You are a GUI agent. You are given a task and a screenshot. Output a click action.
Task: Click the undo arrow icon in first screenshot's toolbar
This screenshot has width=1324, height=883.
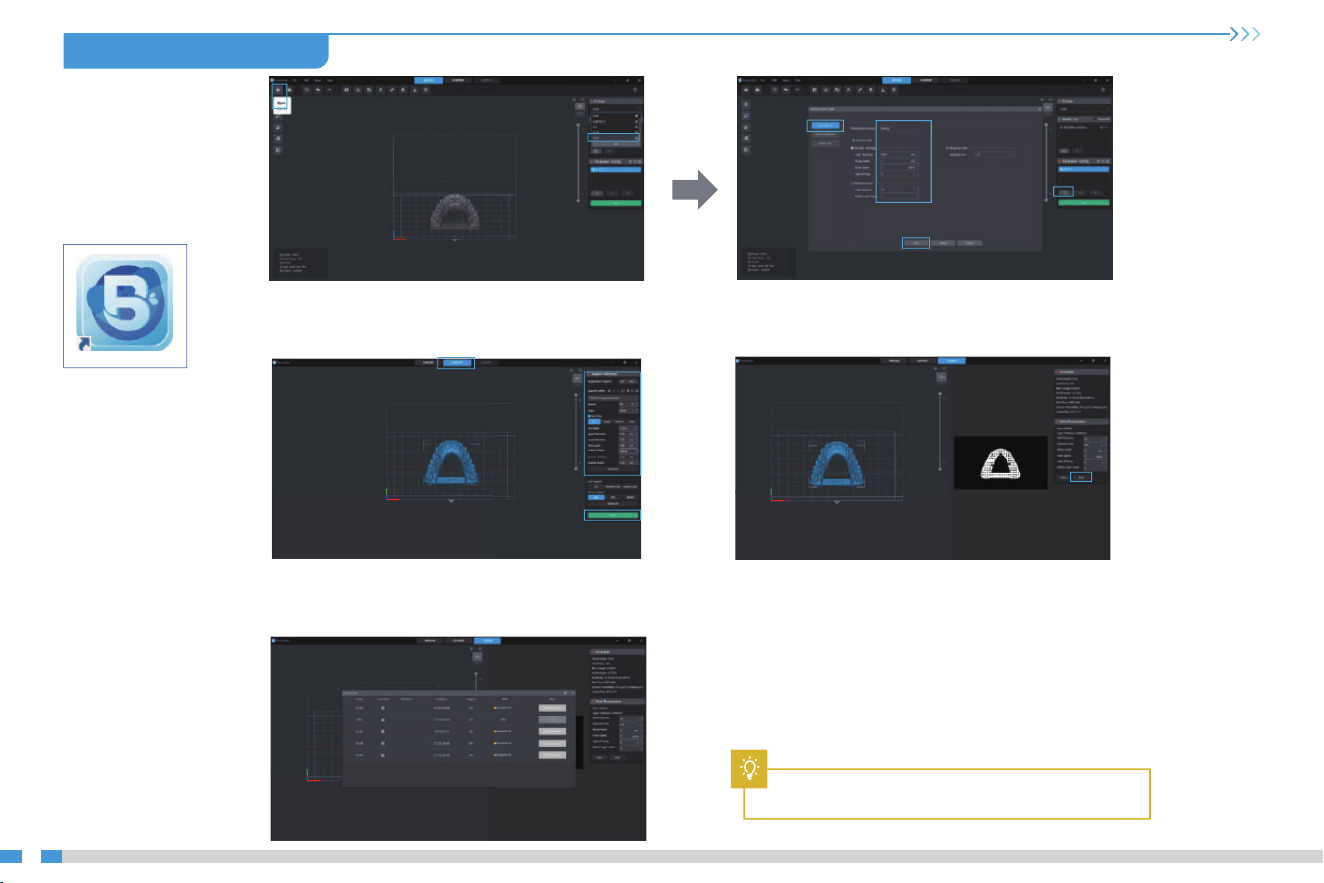318,90
